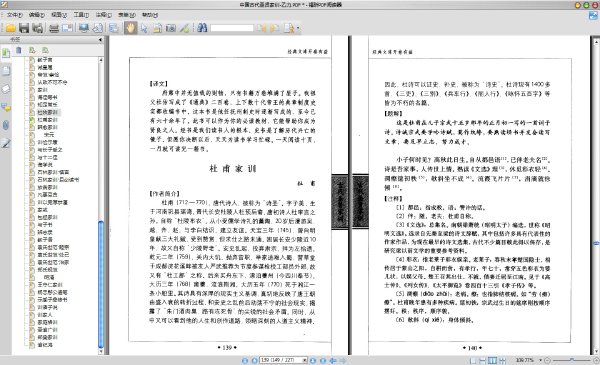Image resolution: width=600 pixels, height=365 pixels.
Task: Open the Comments menu (注释)
Action: (104, 15)
